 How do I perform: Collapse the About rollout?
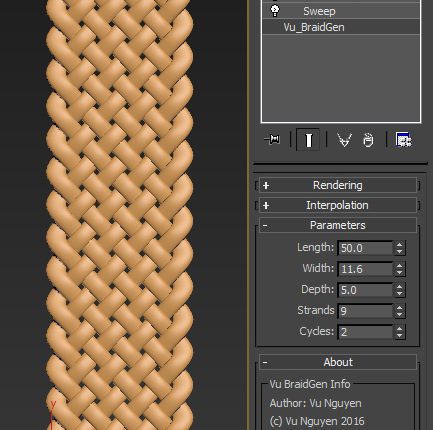pyautogui.click(x=338, y=362)
